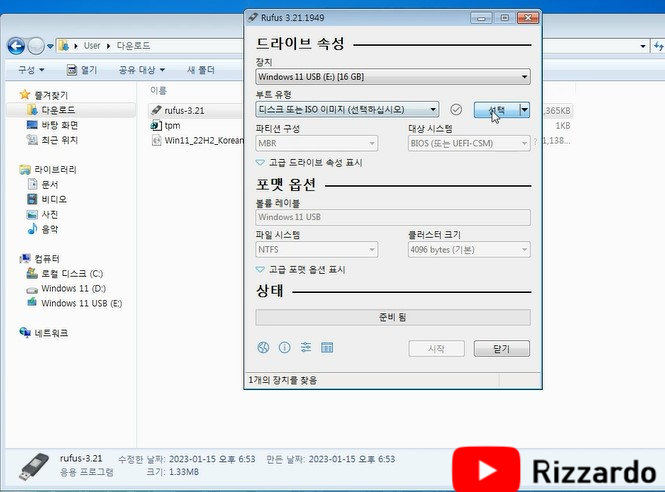The image size is (665, 492).
Task: Expand 고급 포맷 옵션 표시 section
Action: [301, 269]
